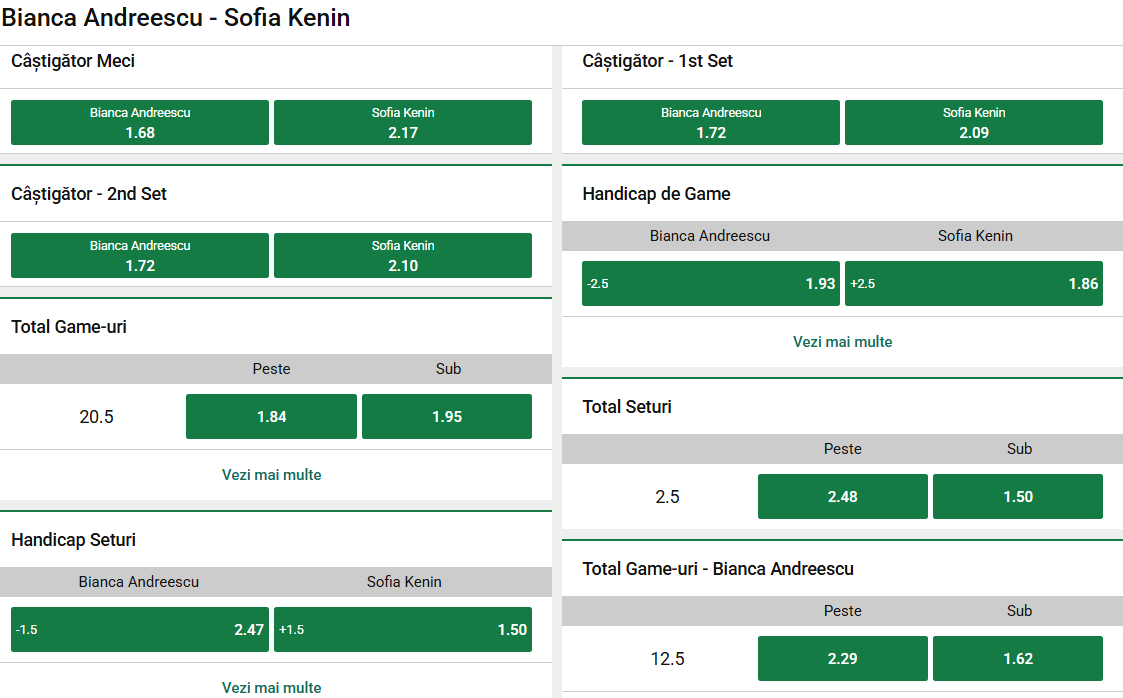This screenshot has height=698, width=1123.
Task: Bet Peste 2.29 on Andreescu total games
Action: coord(842,658)
